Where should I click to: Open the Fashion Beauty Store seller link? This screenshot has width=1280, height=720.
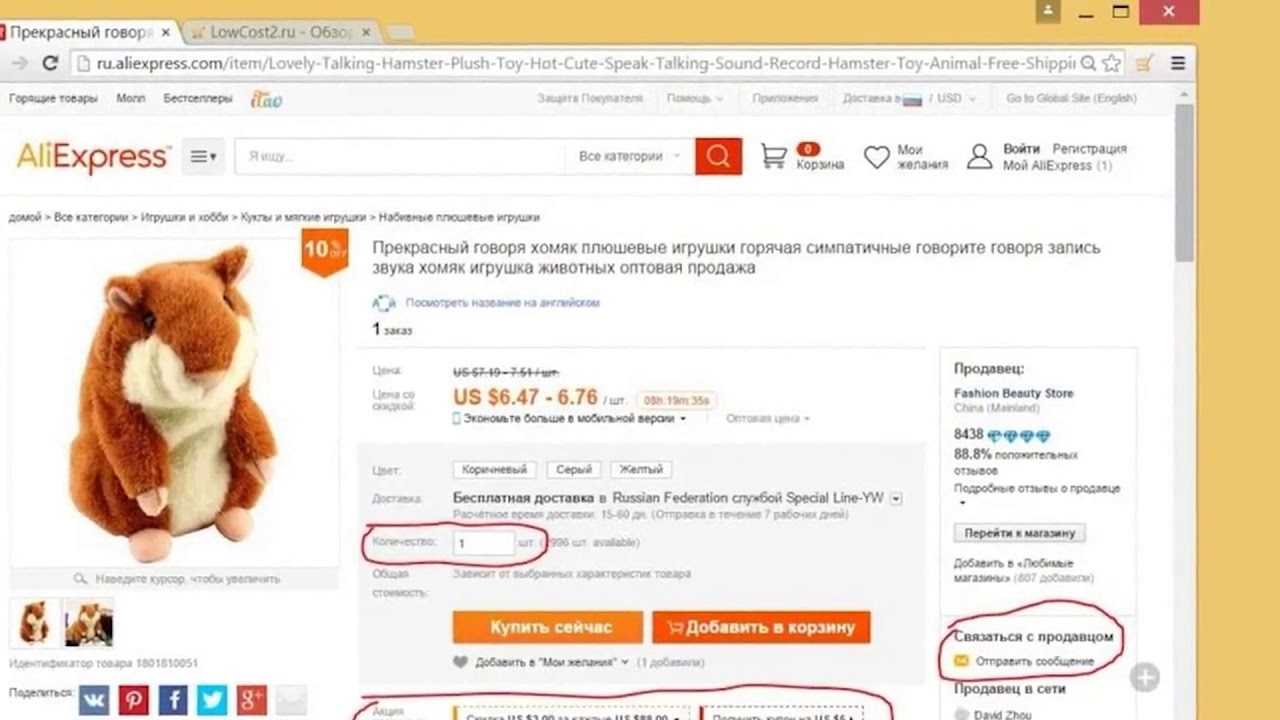click(1013, 393)
